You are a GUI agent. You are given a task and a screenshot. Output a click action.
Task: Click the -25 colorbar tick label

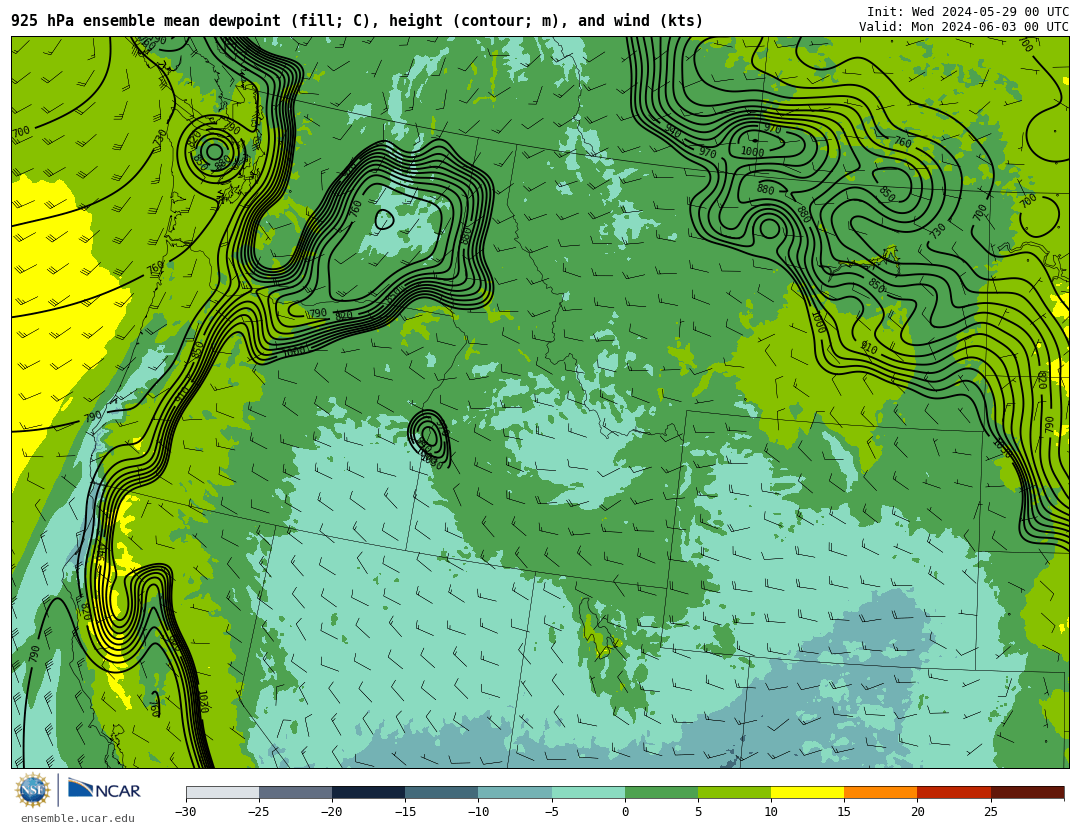[x=258, y=812]
